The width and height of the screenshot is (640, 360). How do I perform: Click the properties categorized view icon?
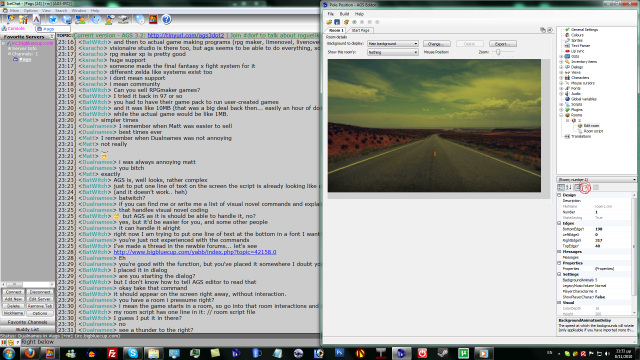tap(561, 187)
